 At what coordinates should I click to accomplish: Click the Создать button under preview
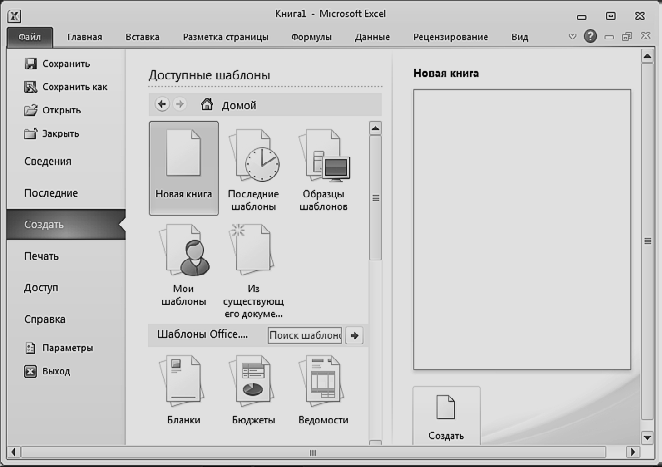coord(446,415)
